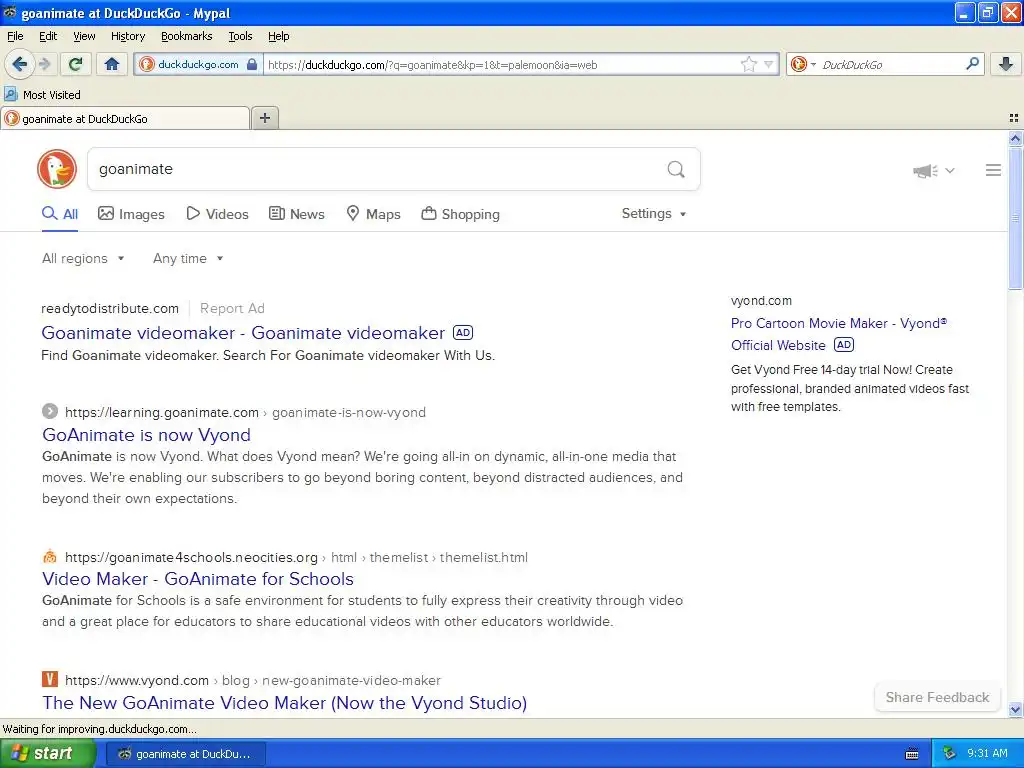Click the forward navigation arrow

44,64
